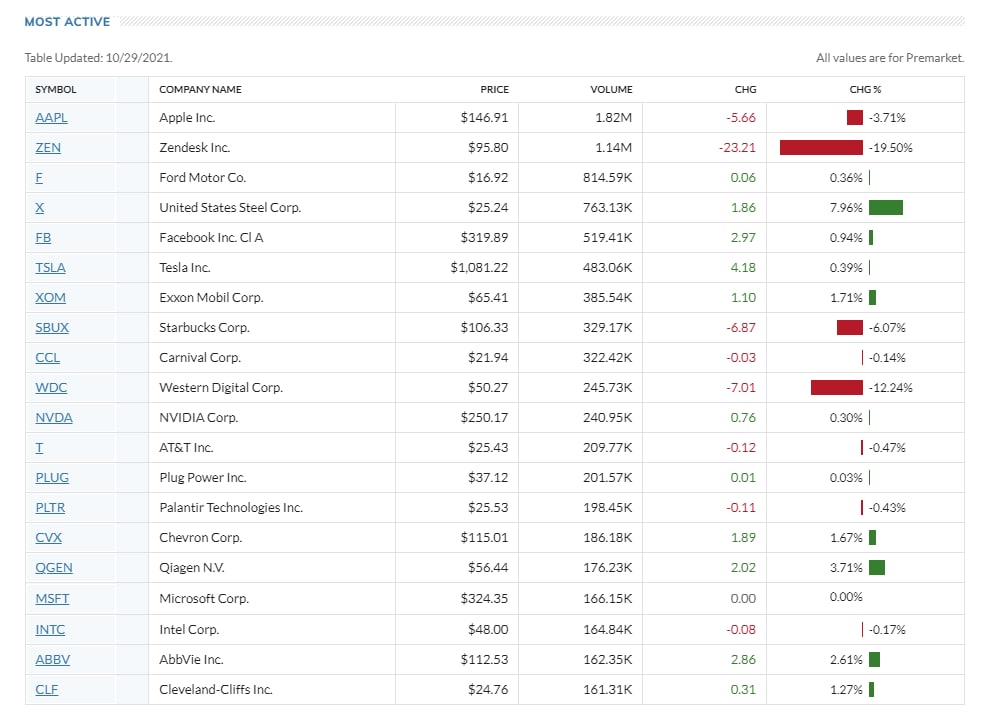This screenshot has width=982, height=718.
Task: Click the $146.91 price value
Action: pos(484,118)
